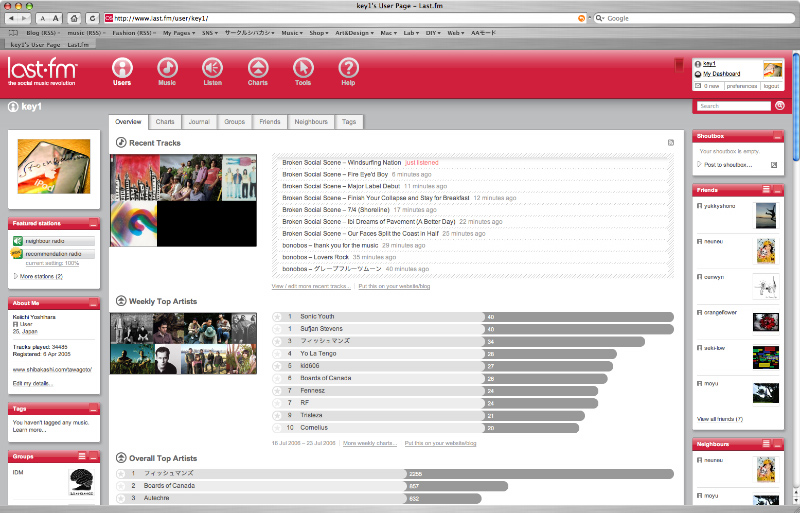This screenshot has width=800, height=513.
Task: Click star icon beside Cornelius
Action: pyautogui.click(x=277, y=428)
